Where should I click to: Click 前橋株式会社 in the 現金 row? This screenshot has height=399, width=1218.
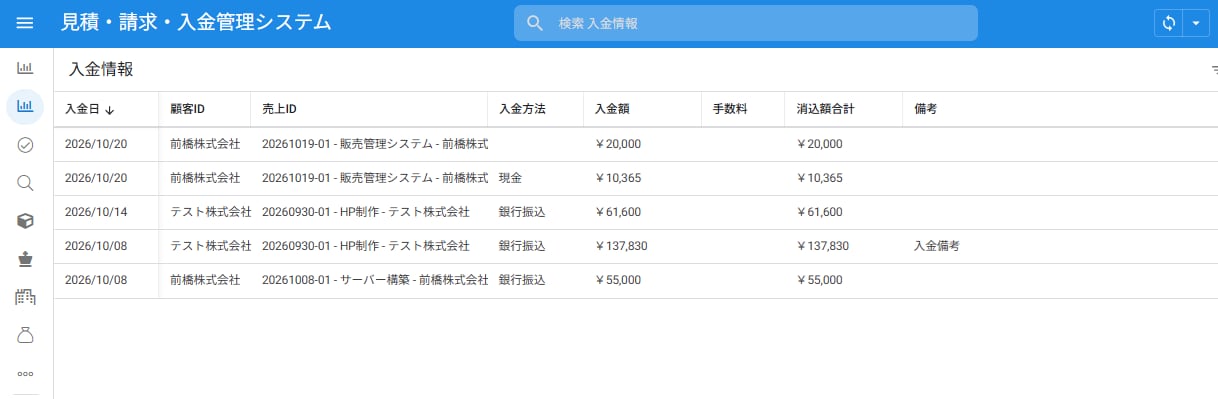[x=205, y=178]
